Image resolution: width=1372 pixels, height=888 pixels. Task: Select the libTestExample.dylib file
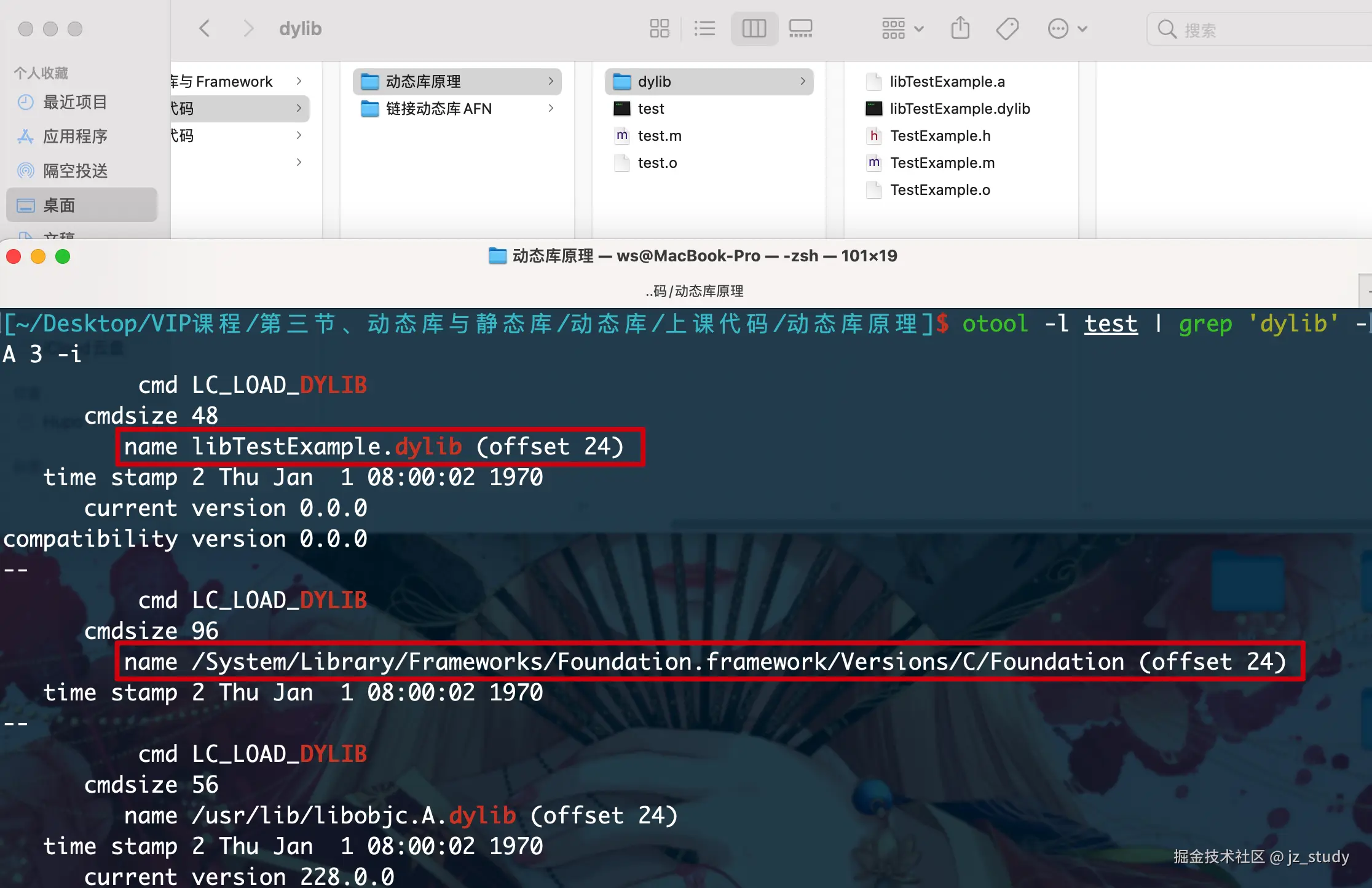959,109
